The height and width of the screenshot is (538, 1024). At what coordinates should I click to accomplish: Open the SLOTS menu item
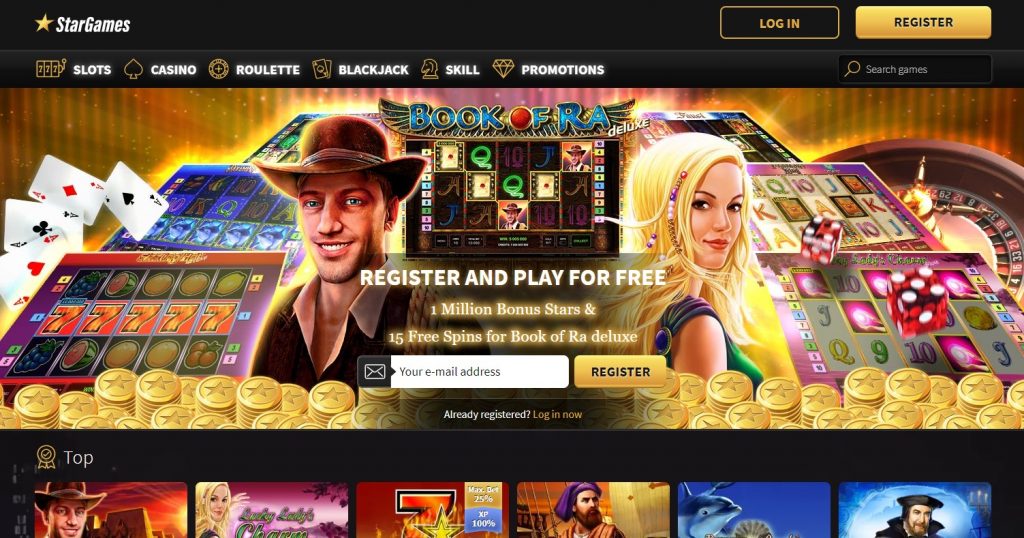(92, 69)
